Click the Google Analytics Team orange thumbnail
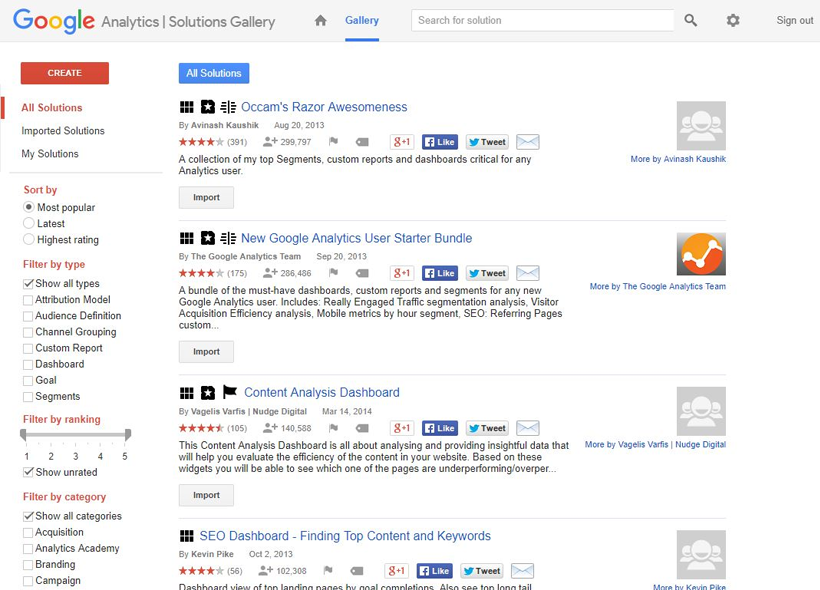The height and width of the screenshot is (590, 820). pyautogui.click(x=701, y=254)
